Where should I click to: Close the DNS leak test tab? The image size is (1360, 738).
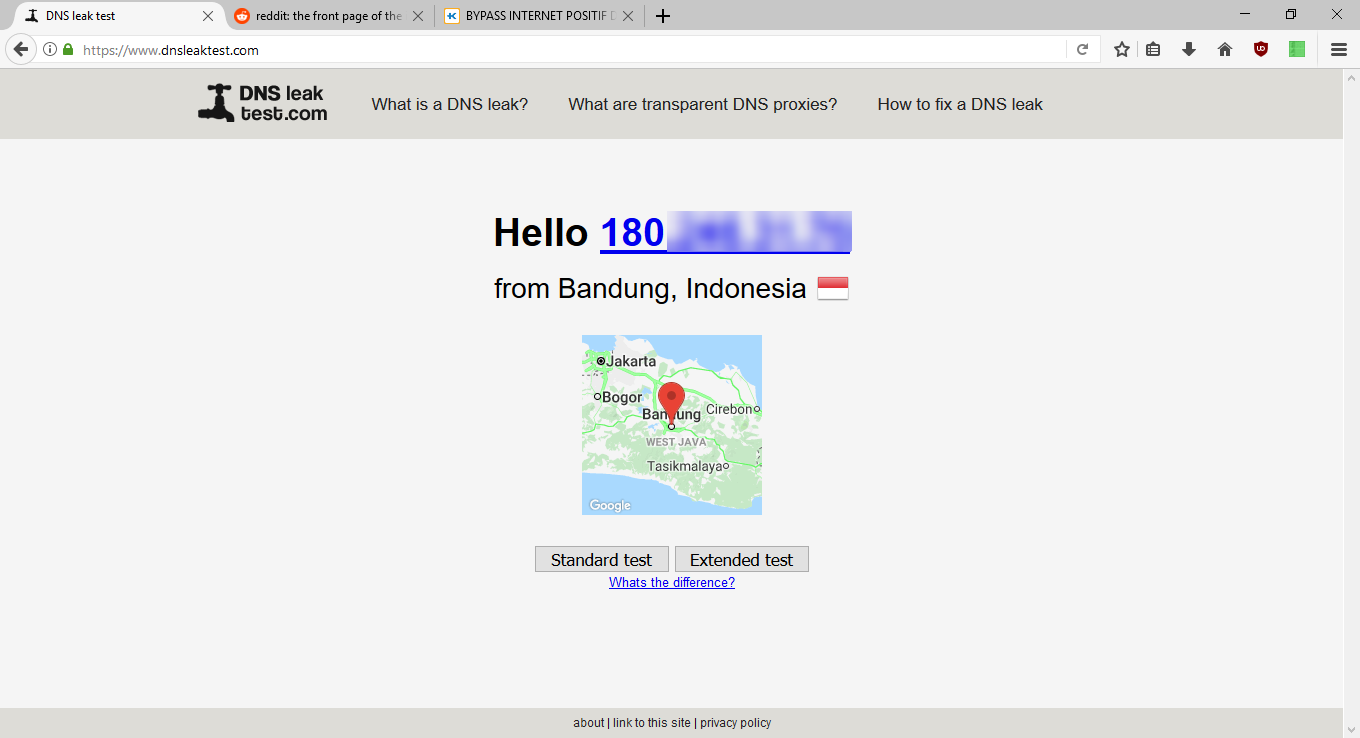point(208,16)
